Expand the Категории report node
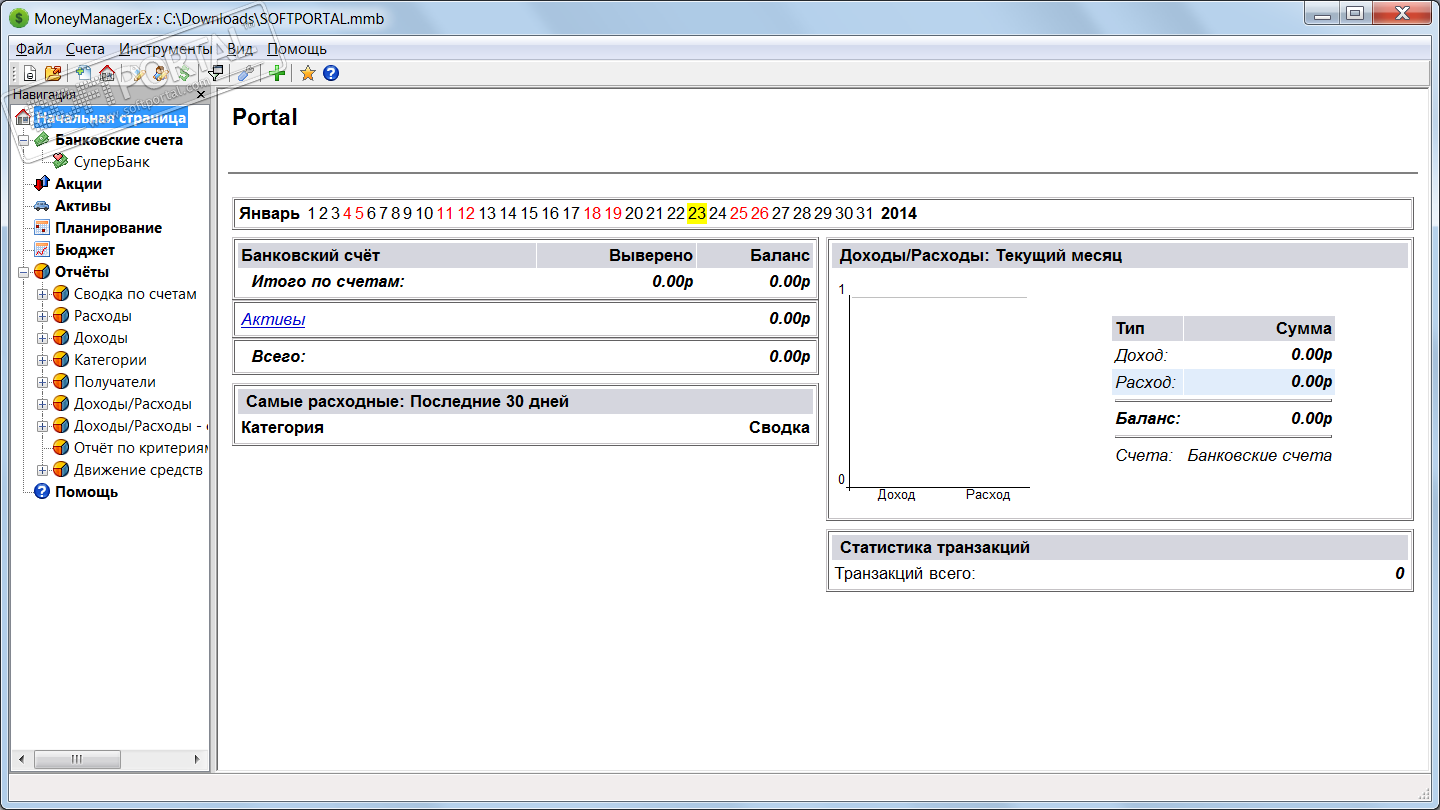The height and width of the screenshot is (810, 1440). pyautogui.click(x=41, y=360)
